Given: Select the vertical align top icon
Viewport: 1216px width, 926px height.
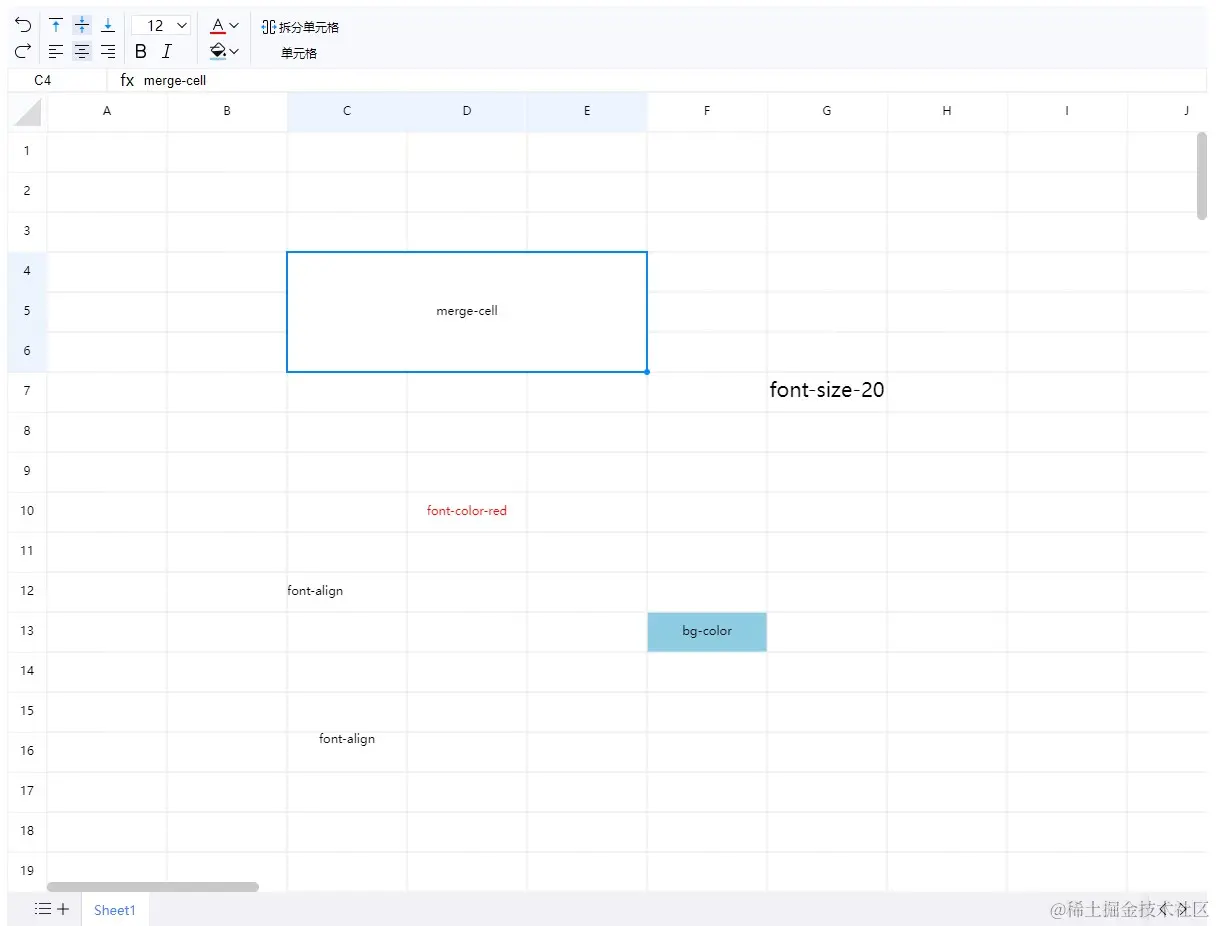Looking at the screenshot, I should click(x=56, y=25).
